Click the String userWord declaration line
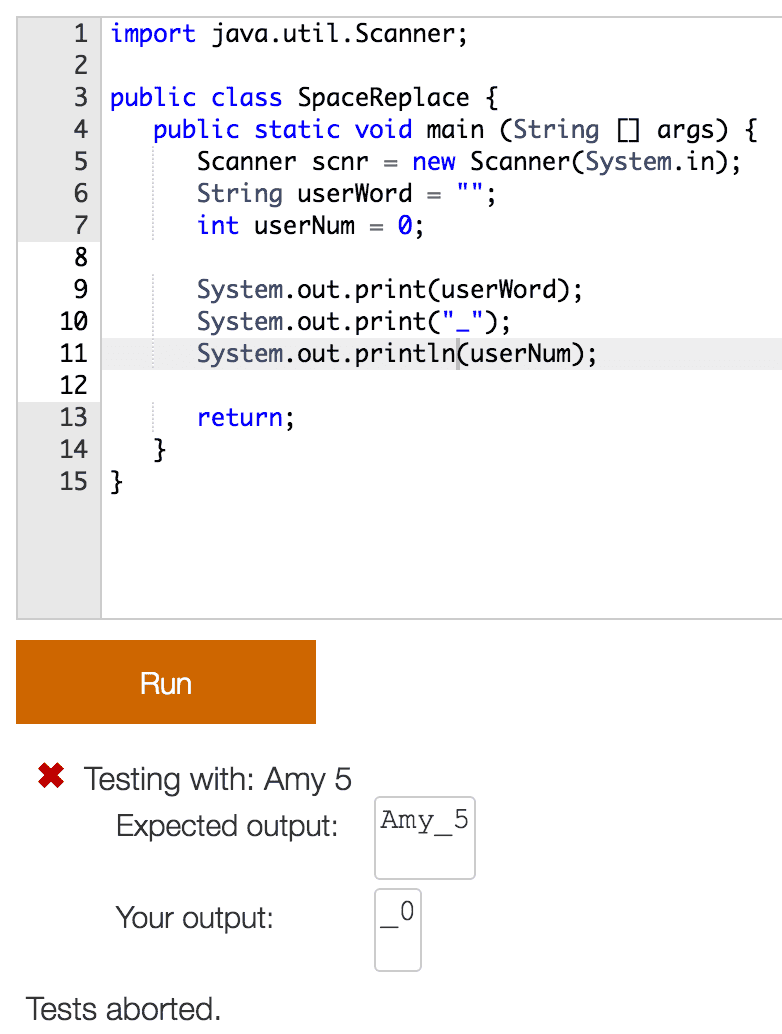 click(345, 194)
